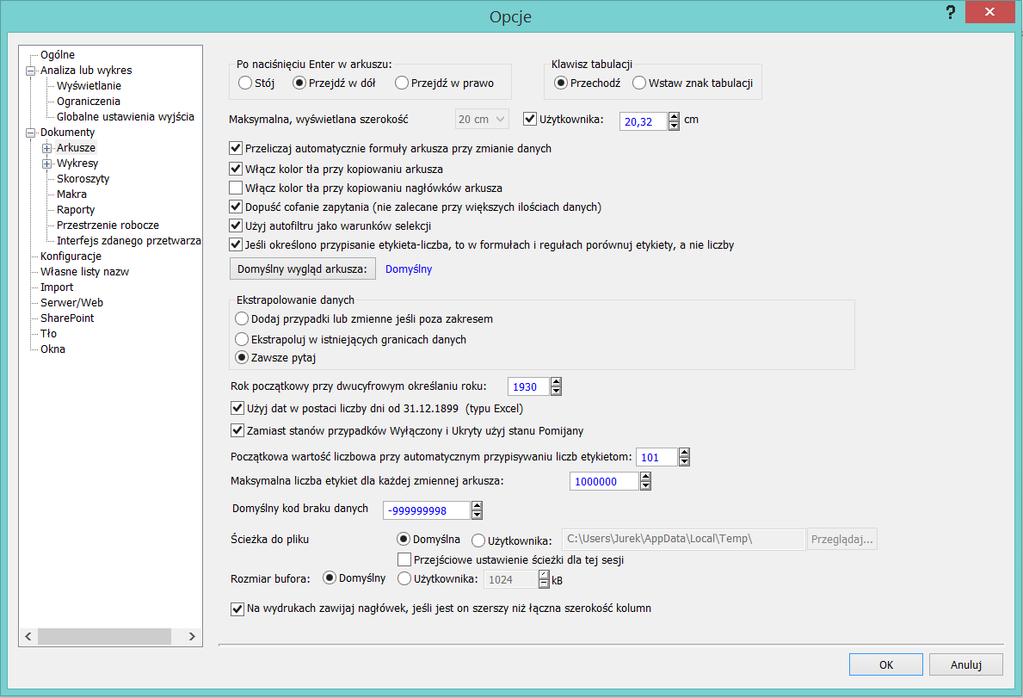Toggle Użytkownika width checkbox

point(530,119)
